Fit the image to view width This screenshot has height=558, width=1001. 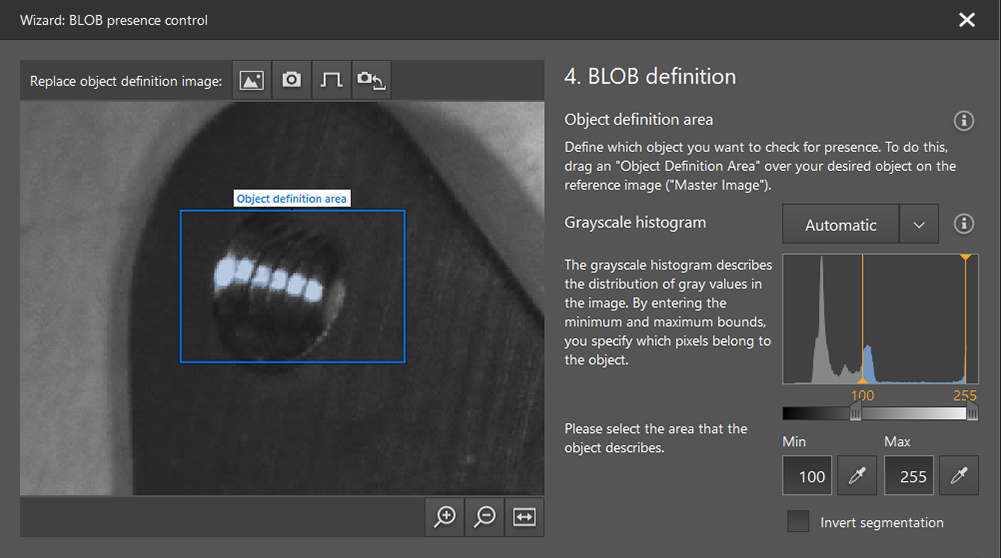coord(525,516)
